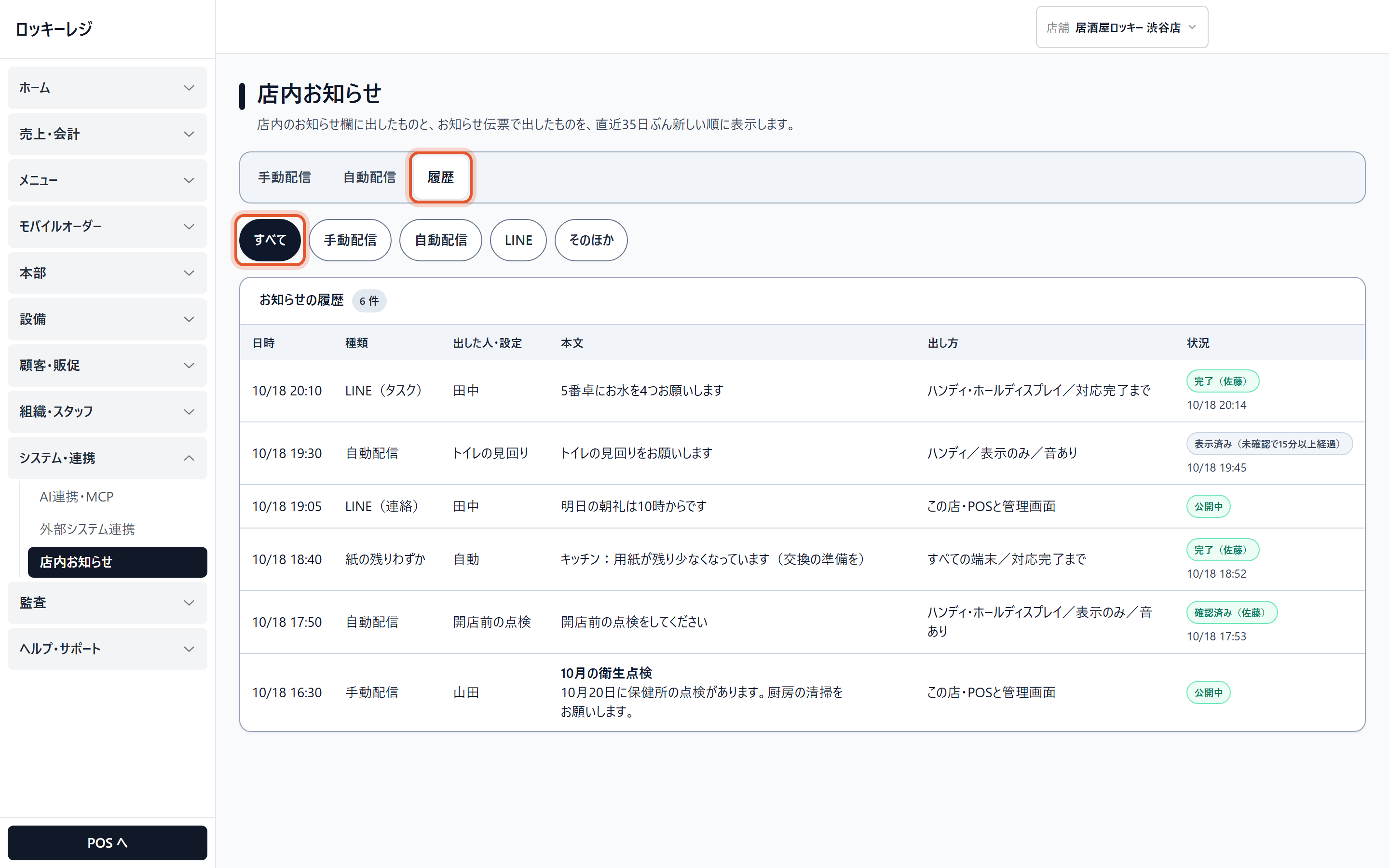1389x868 pixels.
Task: Open 外部システム連携 in the sidebar
Action: pyautogui.click(x=117, y=529)
